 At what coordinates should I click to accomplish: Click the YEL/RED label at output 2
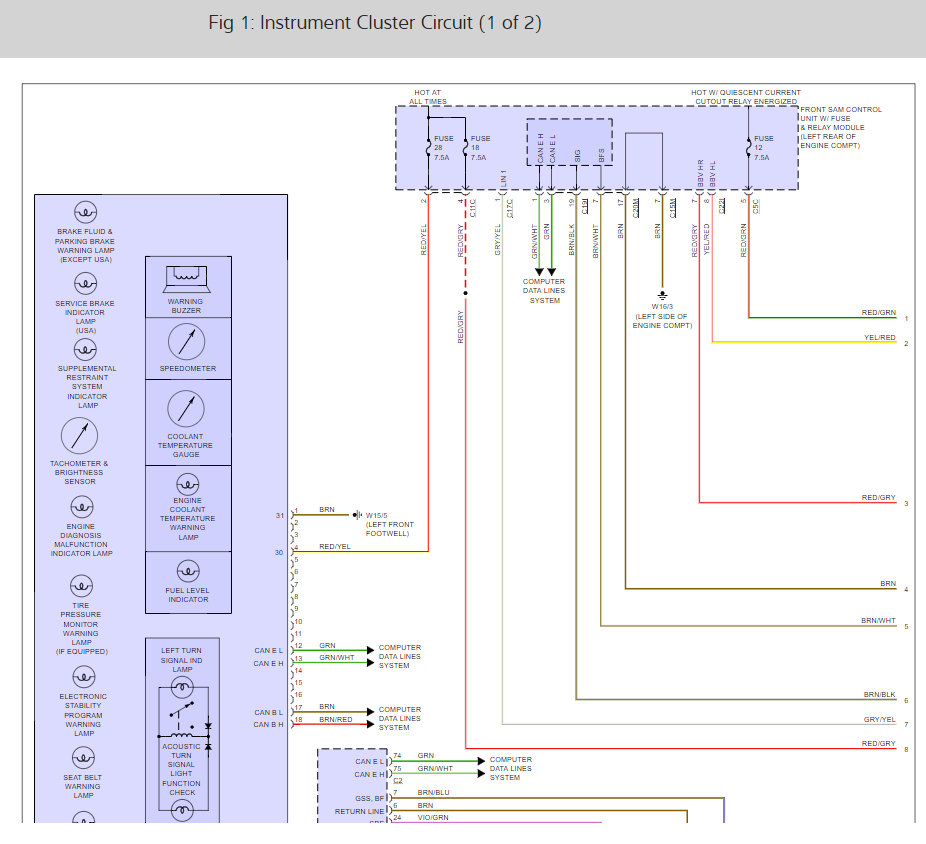pyautogui.click(x=880, y=337)
